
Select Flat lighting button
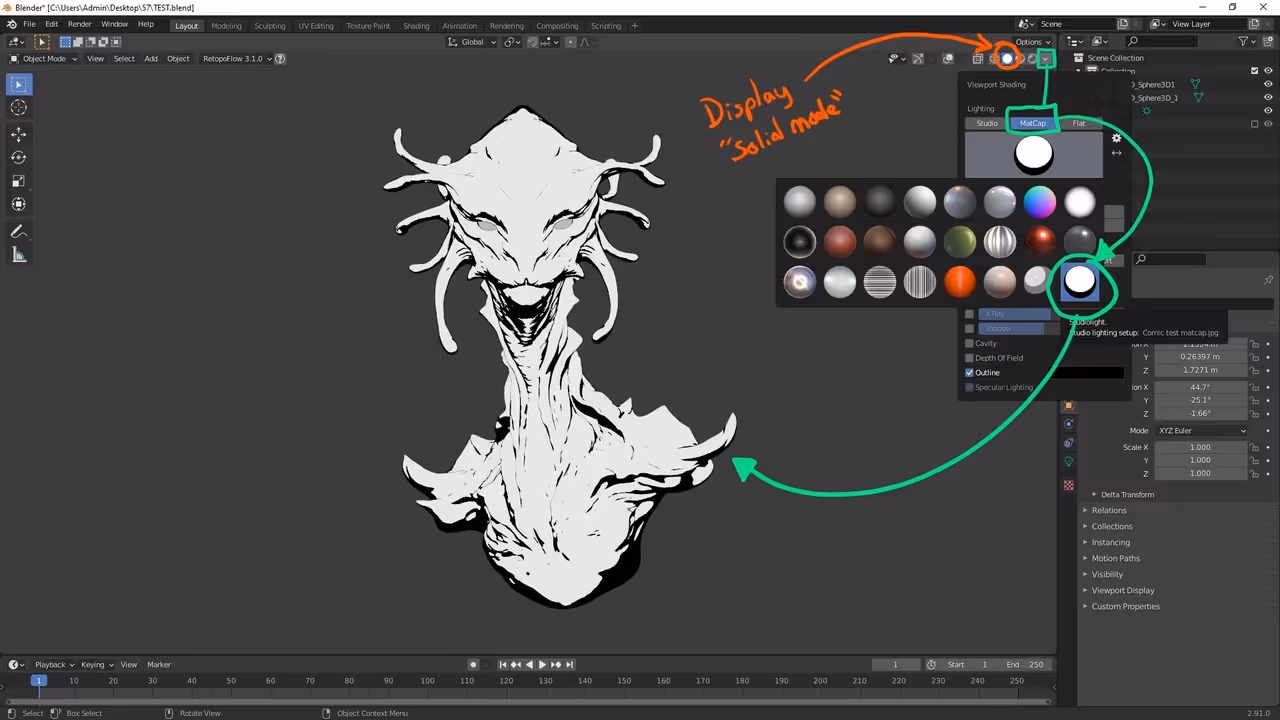[1078, 124]
